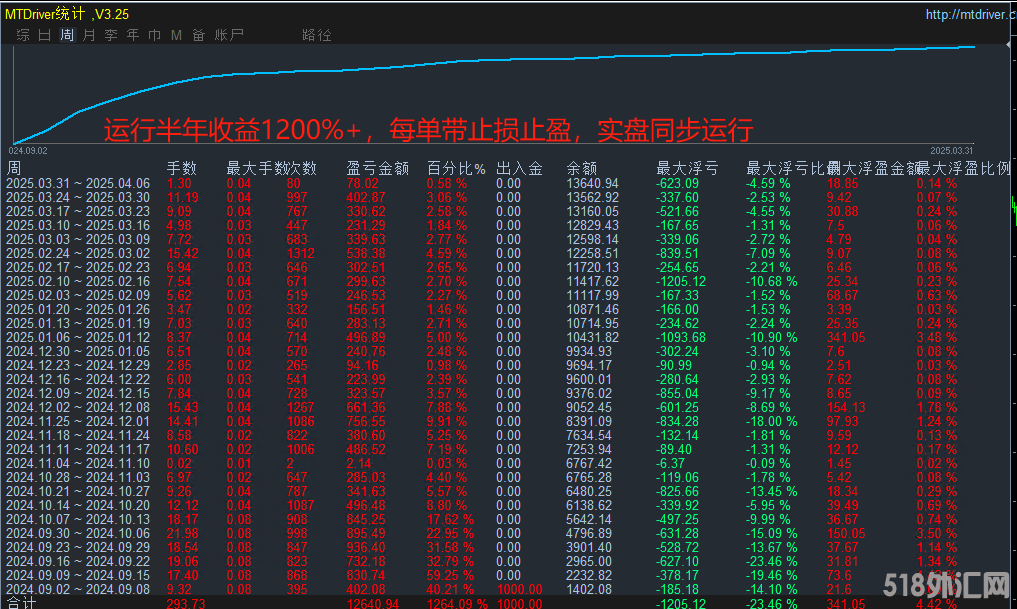Click the 百分比% column header

[x=456, y=168]
